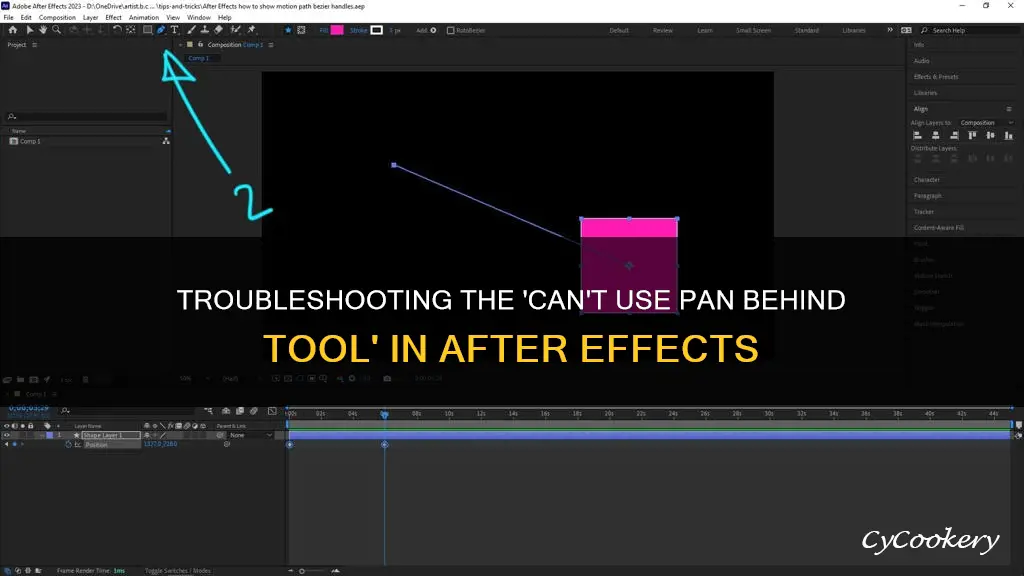
Task: Toggle the composition viewer lock icon
Action: pos(200,44)
